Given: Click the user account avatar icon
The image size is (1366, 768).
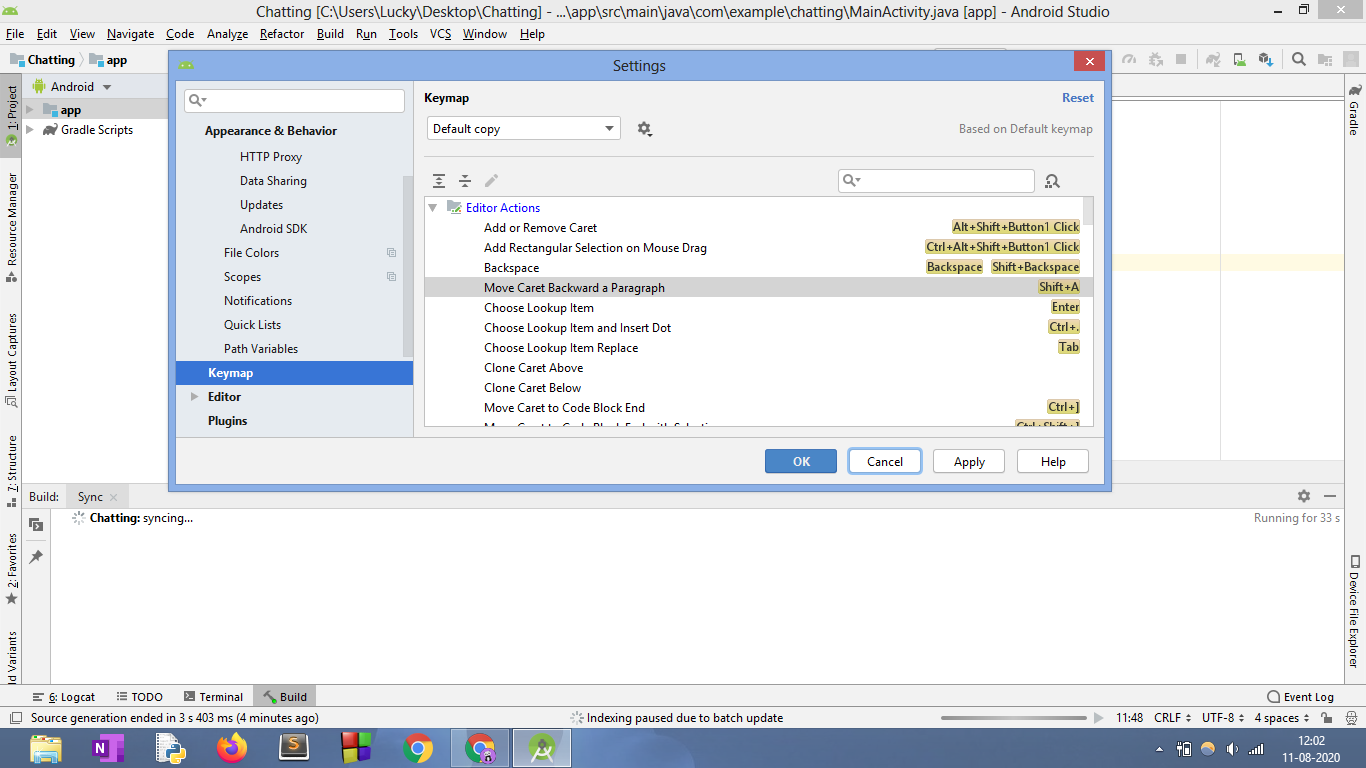Looking at the screenshot, I should pyautogui.click(x=1351, y=60).
